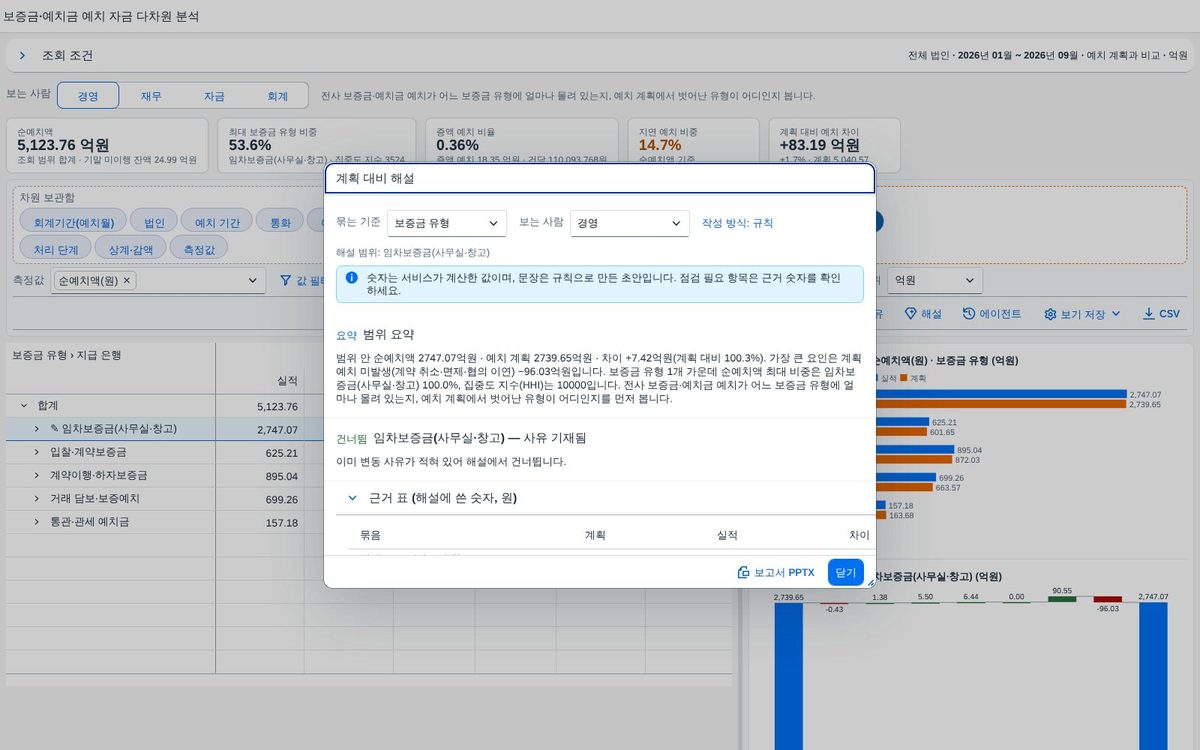The height and width of the screenshot is (750, 1200).
Task: Click the 범위 요약 heading
Action: (388, 334)
